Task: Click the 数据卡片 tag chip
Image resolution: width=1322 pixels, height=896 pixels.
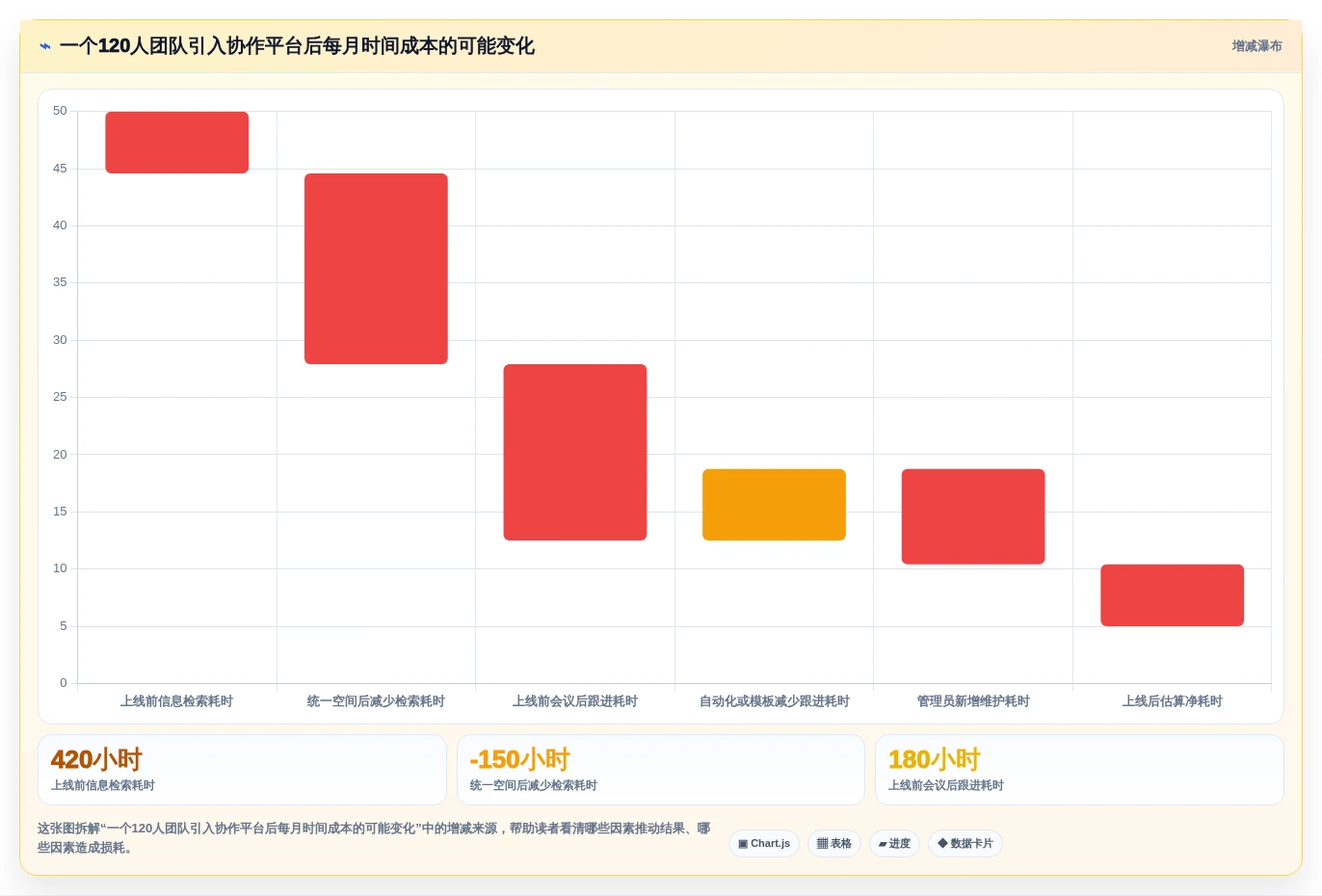Action: pos(965,844)
